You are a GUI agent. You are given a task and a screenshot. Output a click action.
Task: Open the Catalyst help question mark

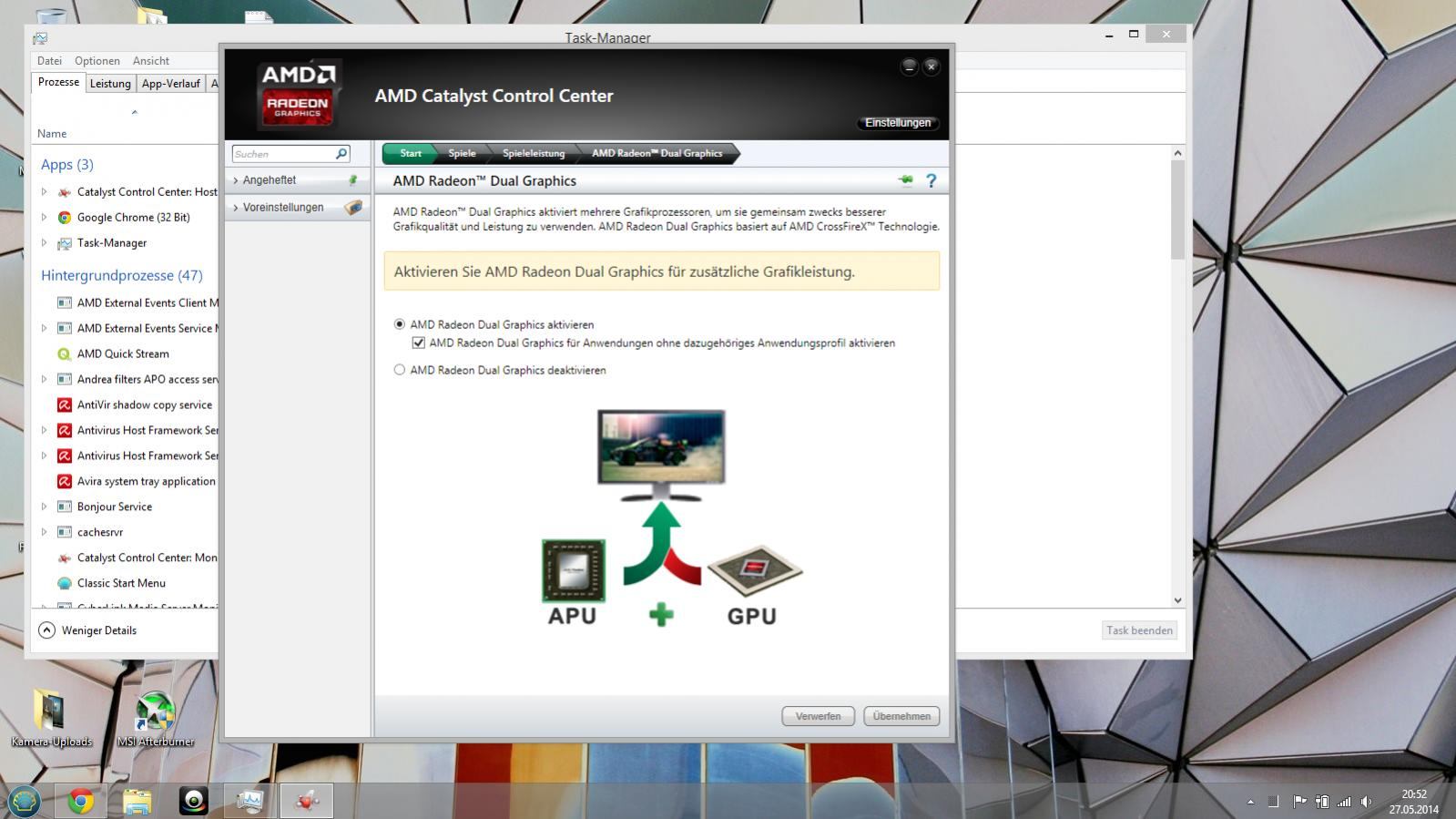pyautogui.click(x=931, y=180)
